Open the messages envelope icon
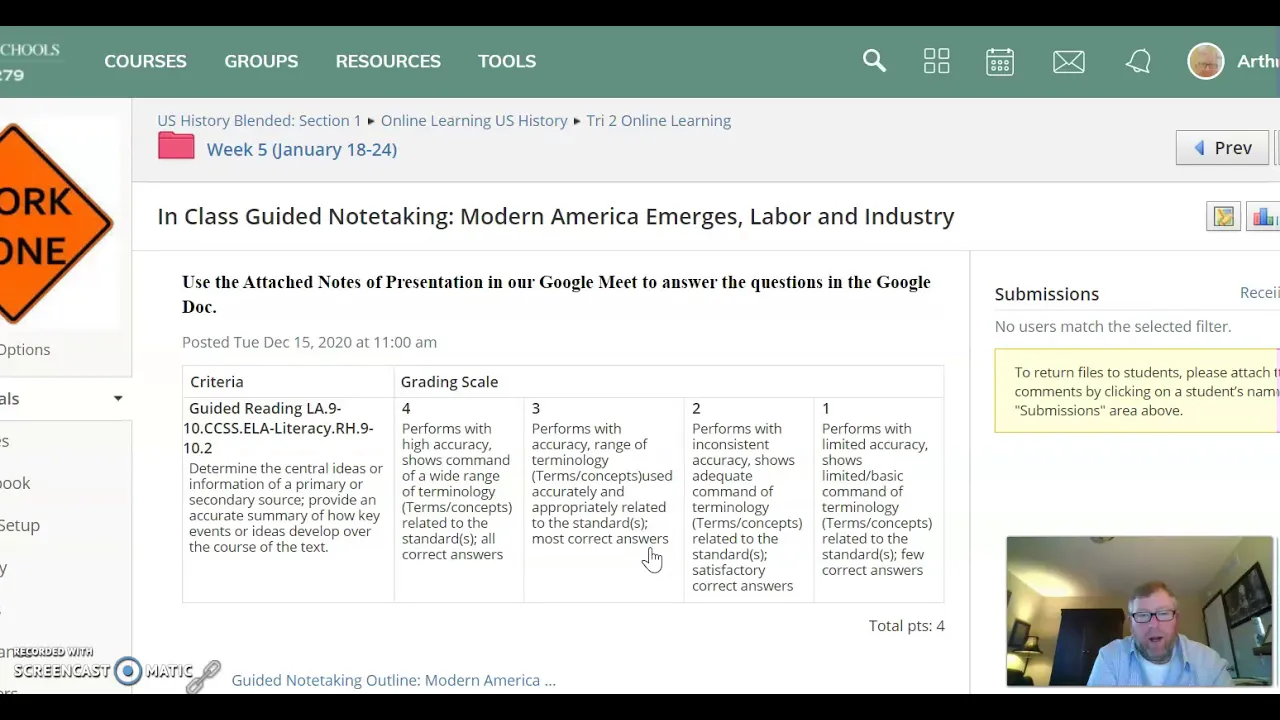 tap(1069, 62)
